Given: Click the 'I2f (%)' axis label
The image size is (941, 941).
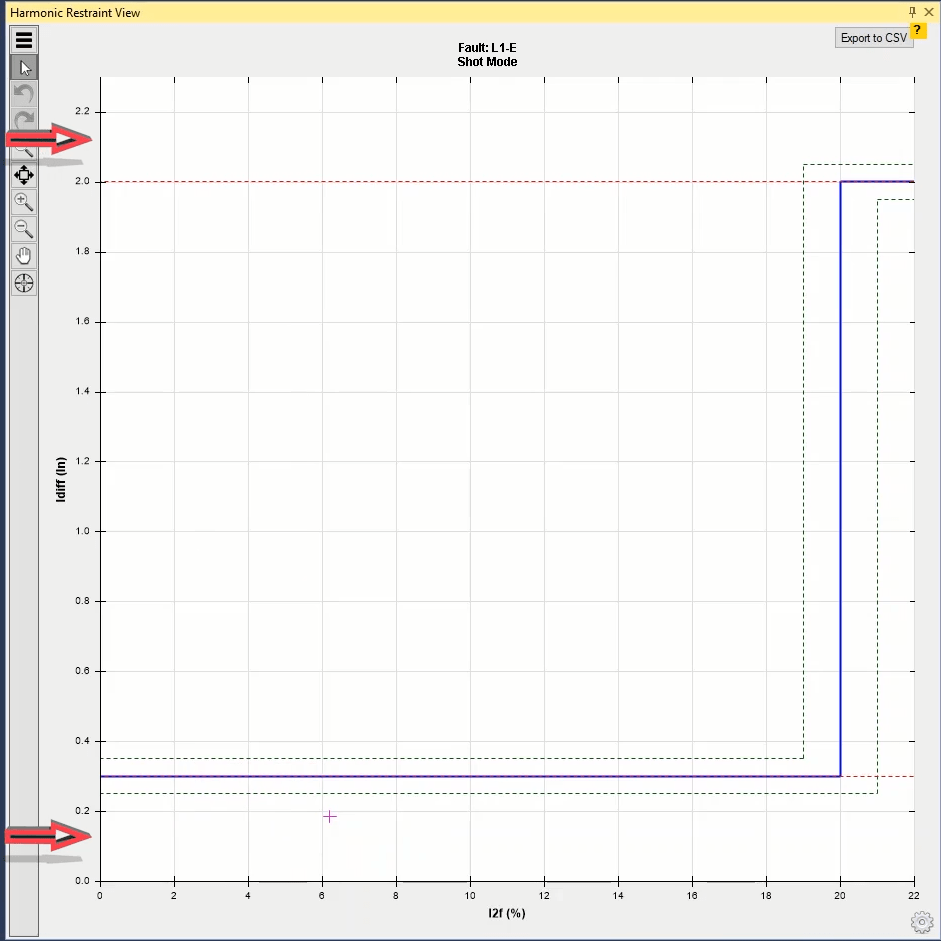Looking at the screenshot, I should (507, 913).
